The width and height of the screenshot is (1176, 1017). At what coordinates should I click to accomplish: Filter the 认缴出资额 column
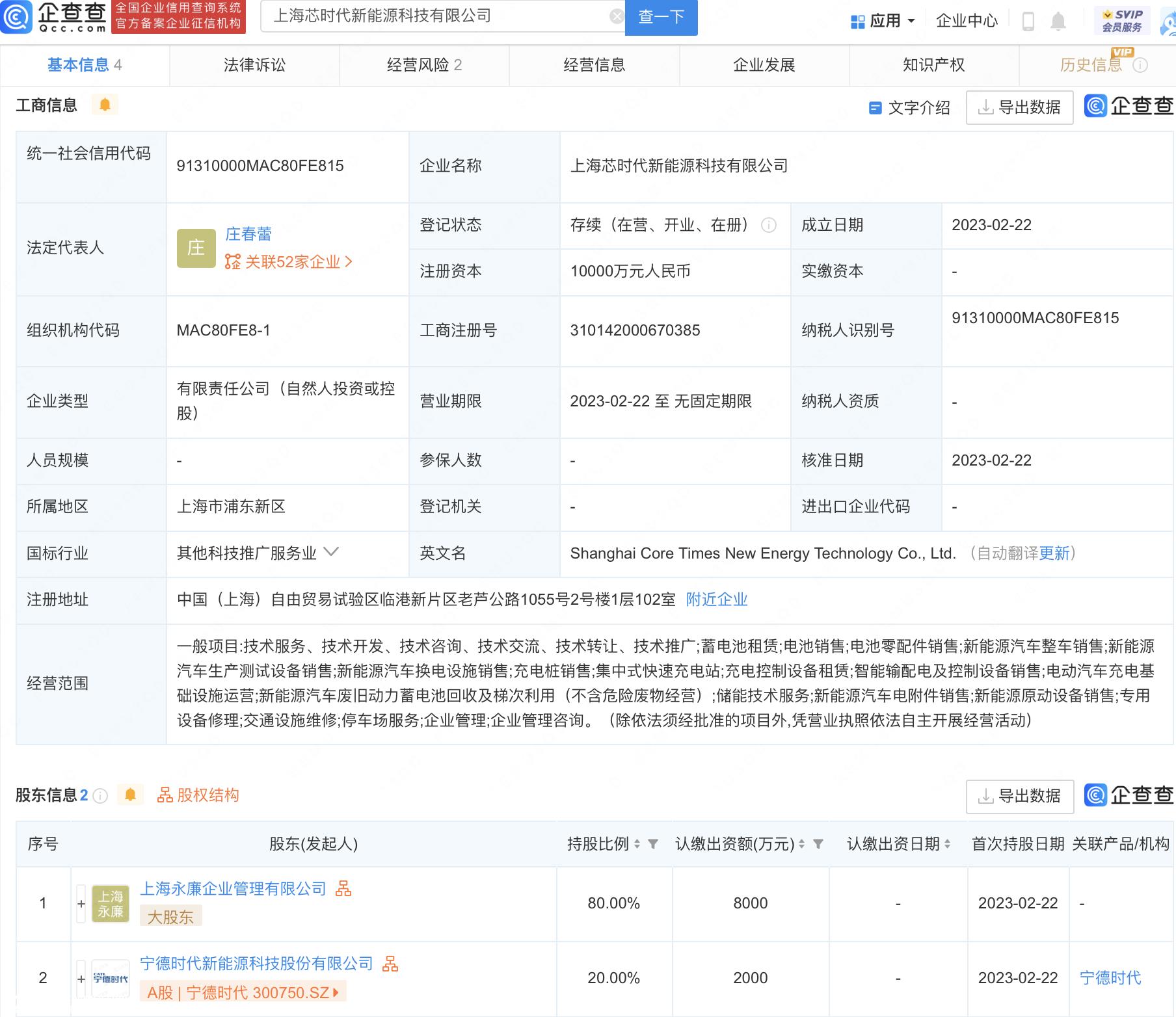[x=818, y=844]
